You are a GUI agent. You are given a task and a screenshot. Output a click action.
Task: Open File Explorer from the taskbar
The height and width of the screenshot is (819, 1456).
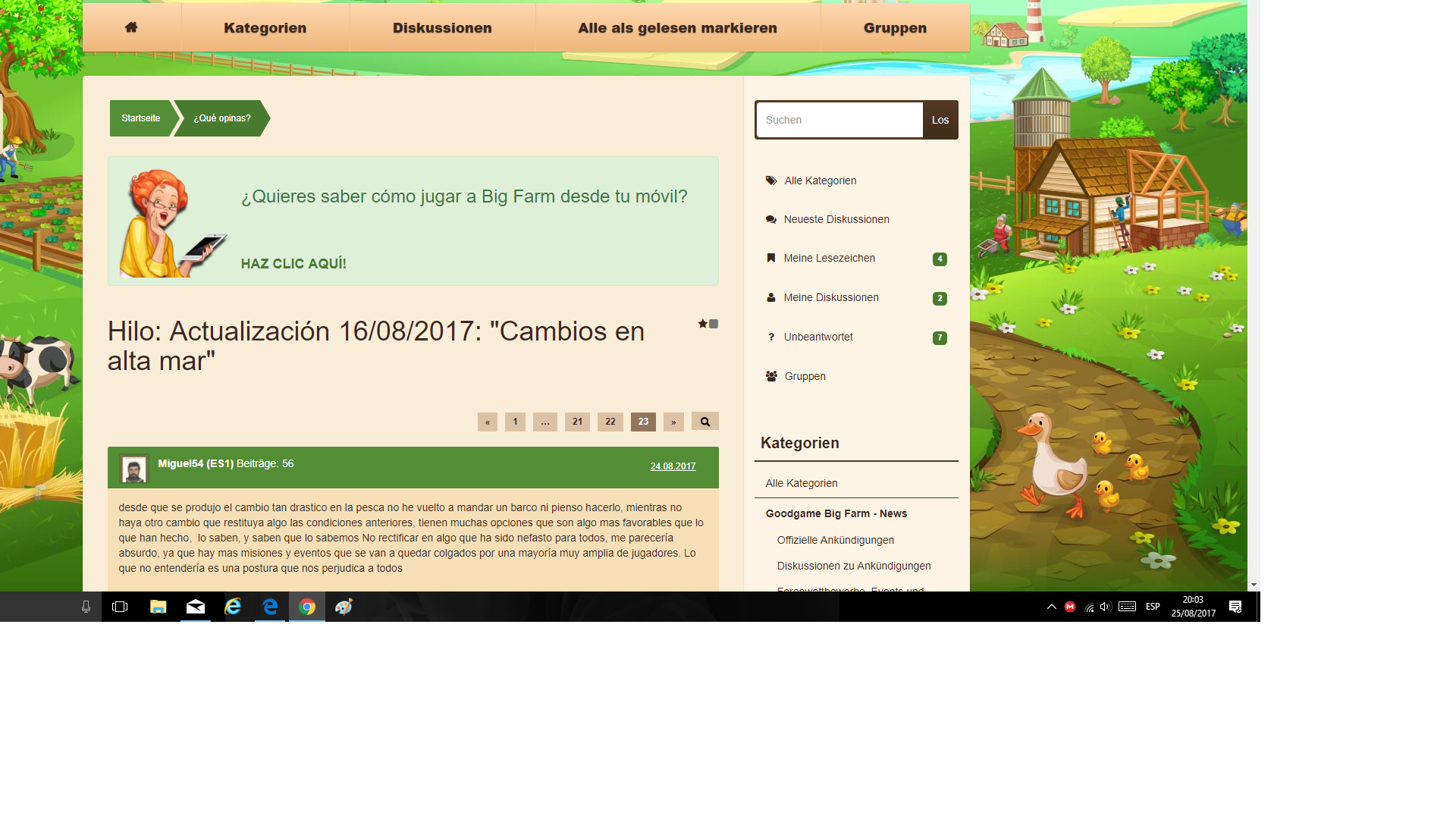(158, 607)
